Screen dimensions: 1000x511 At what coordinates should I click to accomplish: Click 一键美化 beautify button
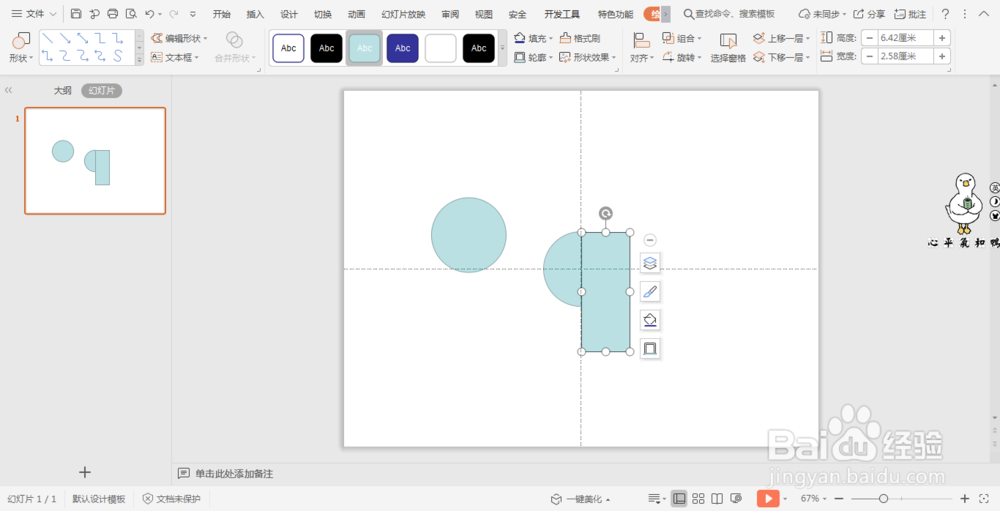coord(580,499)
